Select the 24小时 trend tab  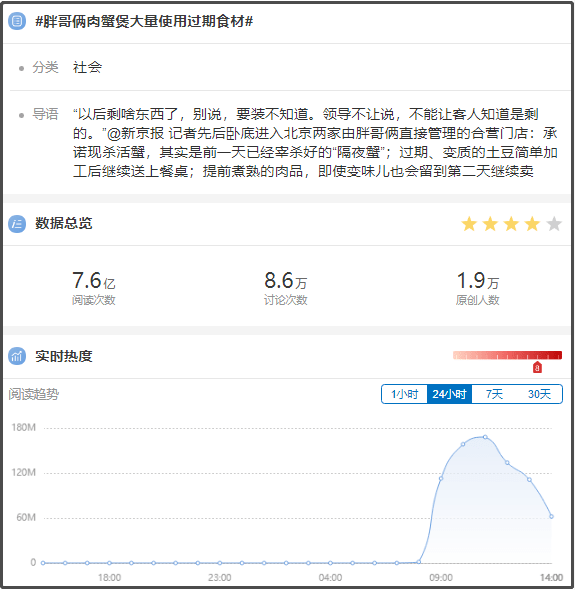[449, 394]
